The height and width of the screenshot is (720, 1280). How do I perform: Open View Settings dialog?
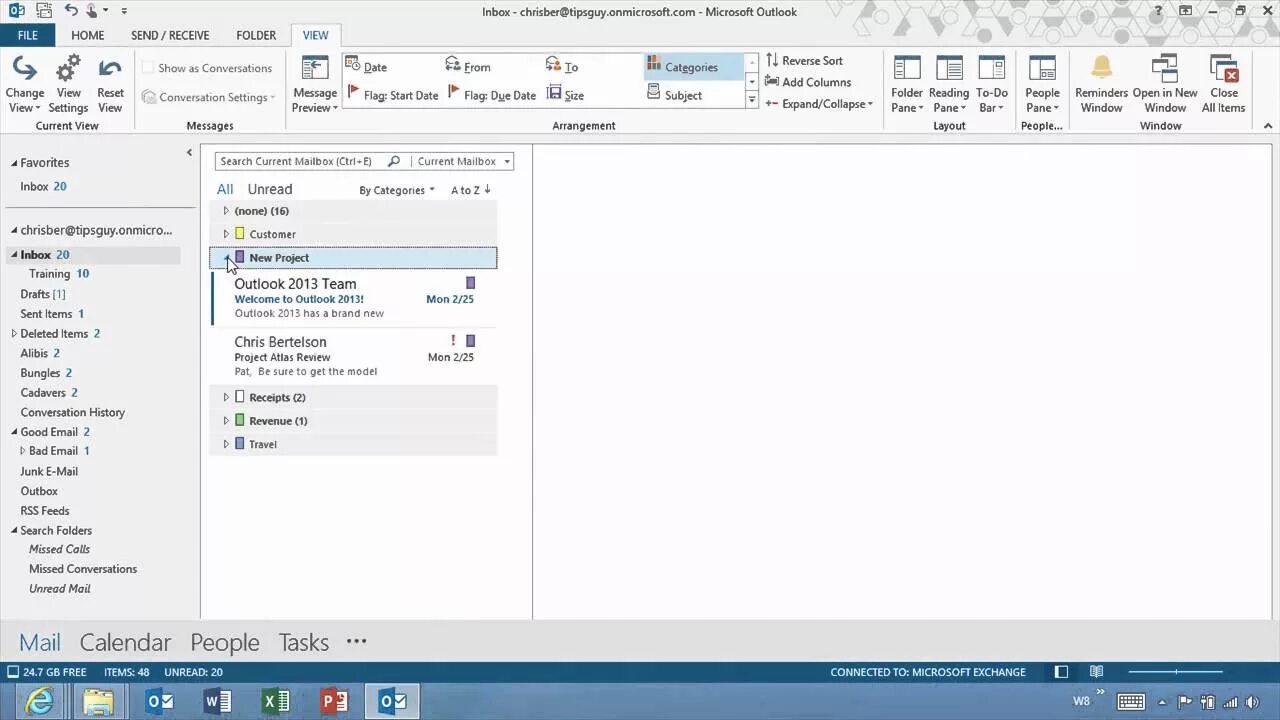68,85
